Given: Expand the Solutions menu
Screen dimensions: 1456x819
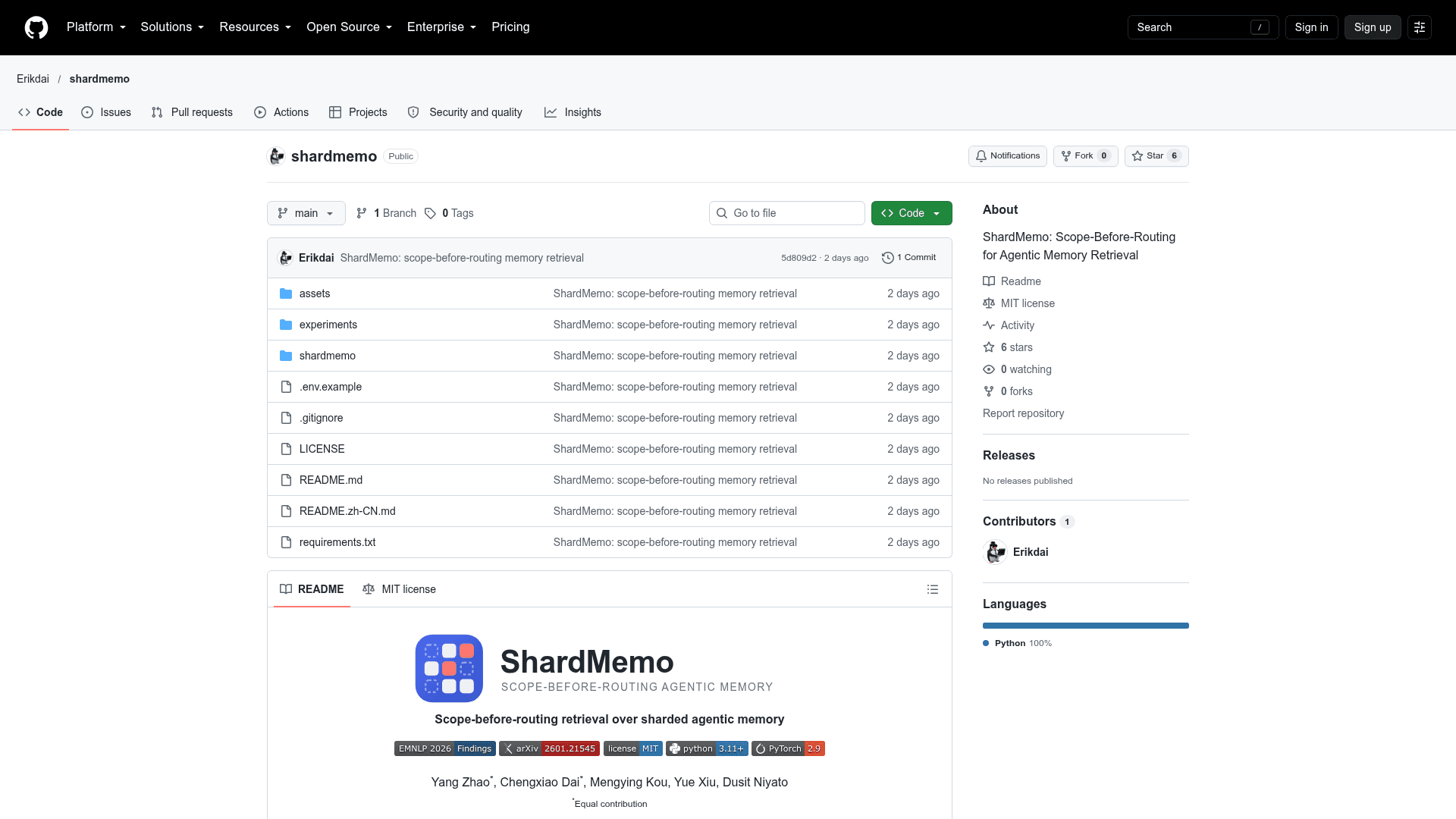Looking at the screenshot, I should tap(172, 27).
